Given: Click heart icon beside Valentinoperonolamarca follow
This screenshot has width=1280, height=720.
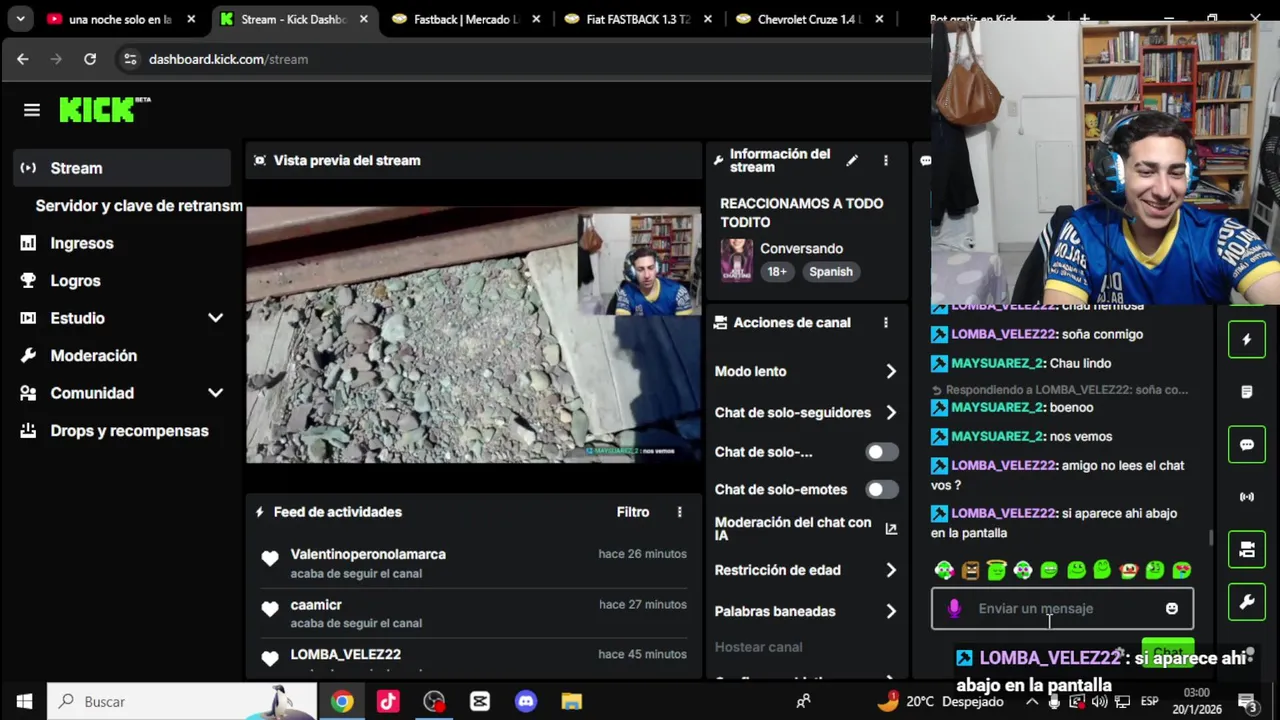Looking at the screenshot, I should click(269, 559).
